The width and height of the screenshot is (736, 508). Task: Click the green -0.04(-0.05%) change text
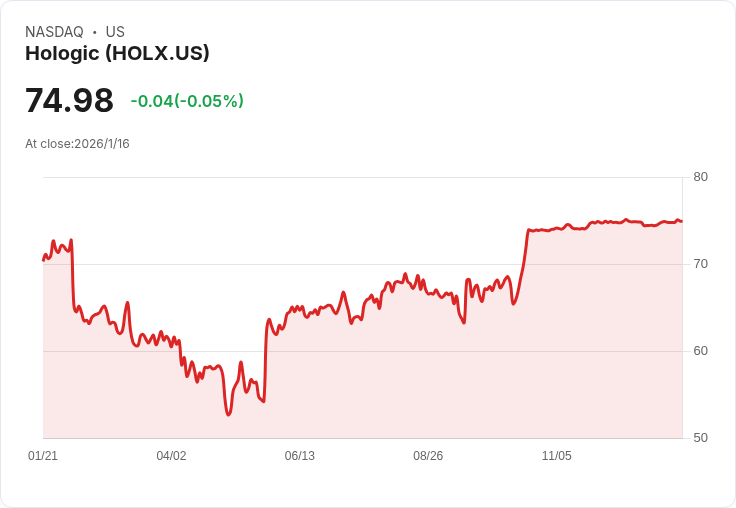pyautogui.click(x=187, y=101)
